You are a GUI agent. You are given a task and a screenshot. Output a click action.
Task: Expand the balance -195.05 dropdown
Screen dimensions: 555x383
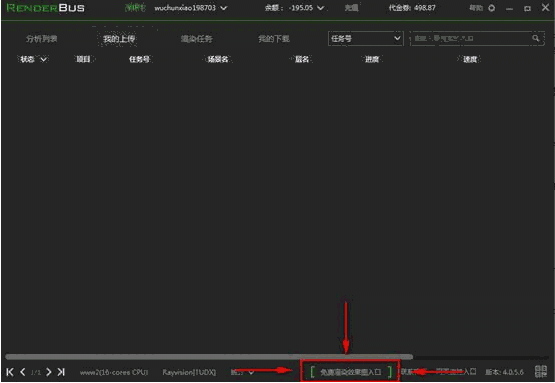click(x=320, y=8)
